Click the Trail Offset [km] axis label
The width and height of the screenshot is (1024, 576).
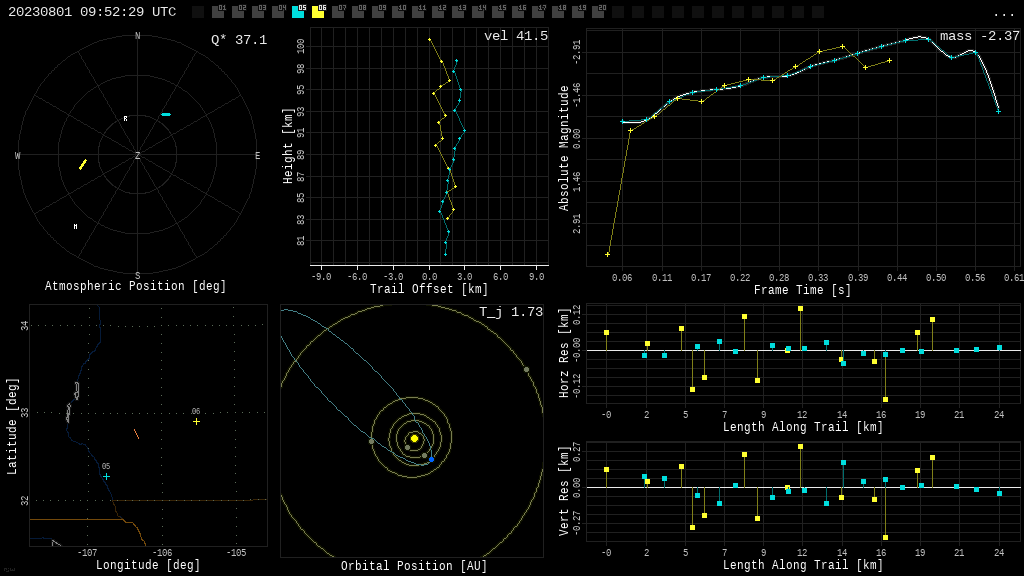point(429,289)
